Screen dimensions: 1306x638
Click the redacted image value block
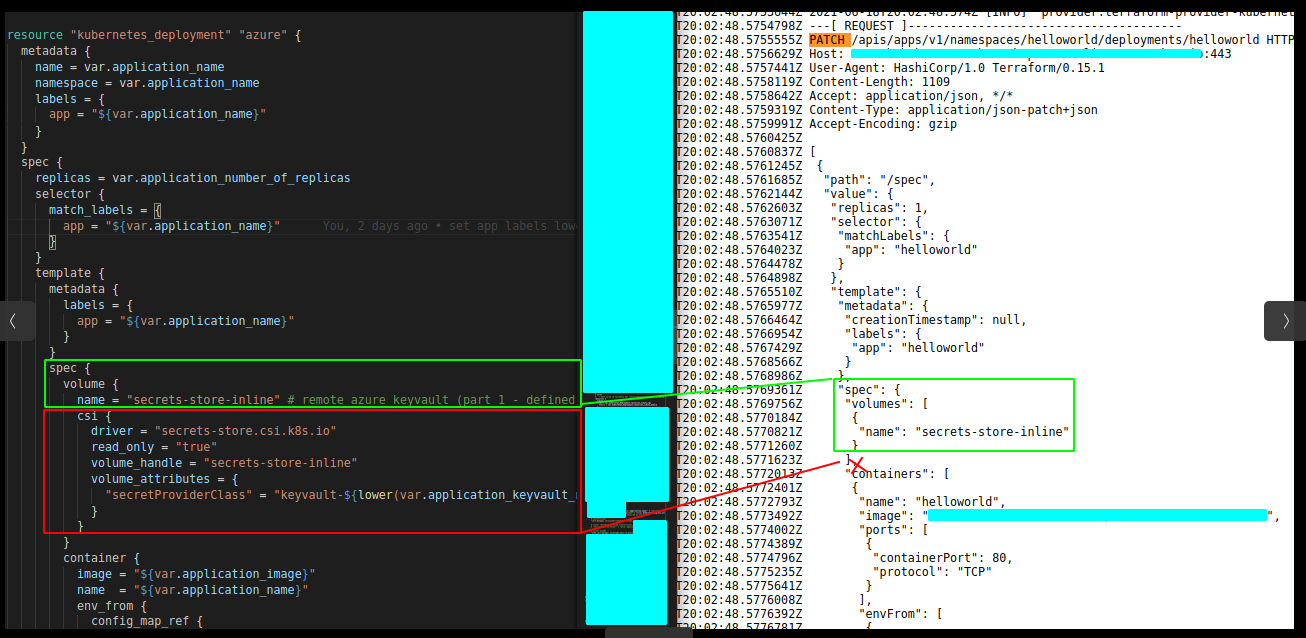[x=1095, y=515]
